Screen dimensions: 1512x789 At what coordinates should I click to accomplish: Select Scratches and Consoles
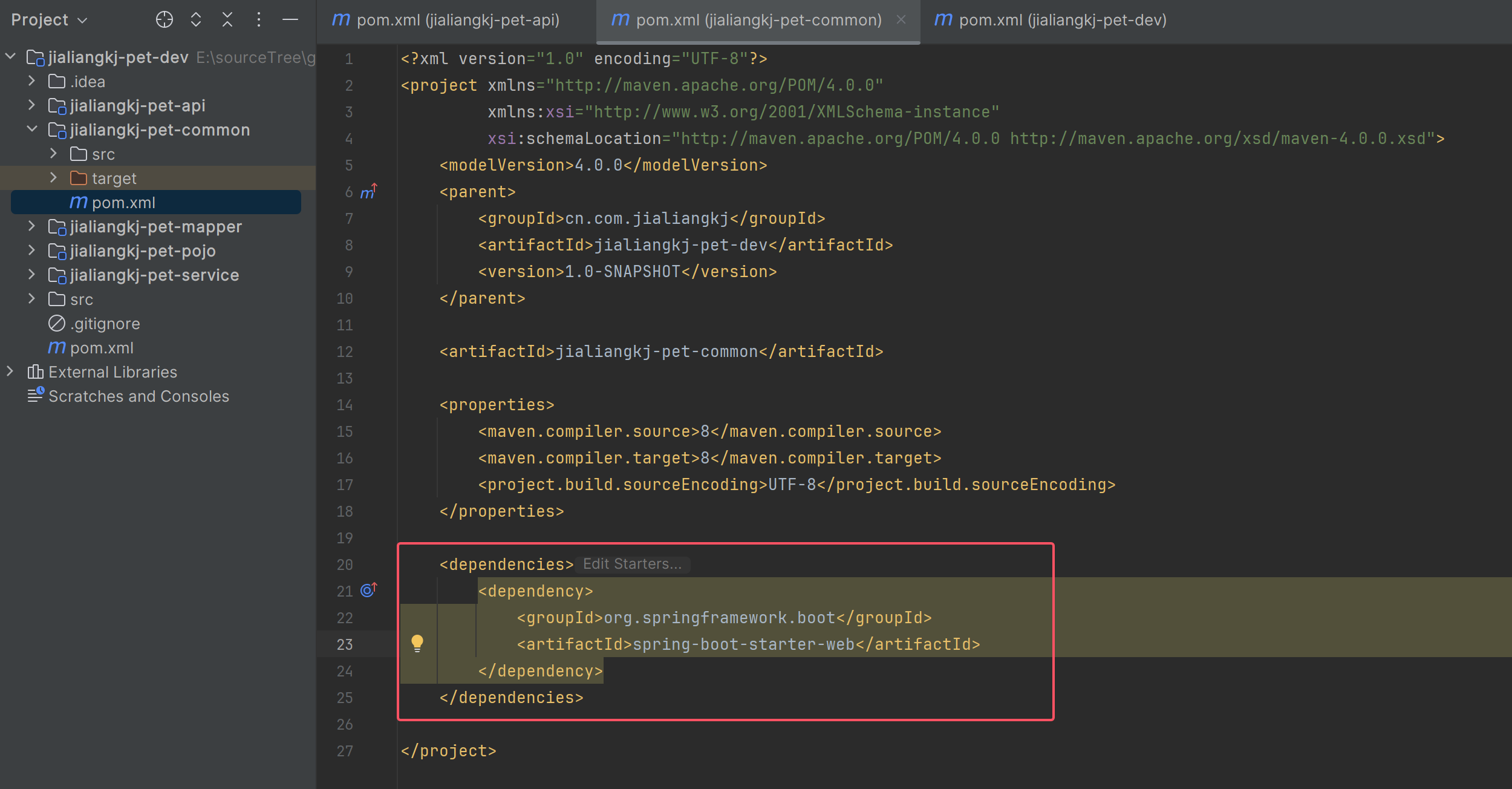138,396
